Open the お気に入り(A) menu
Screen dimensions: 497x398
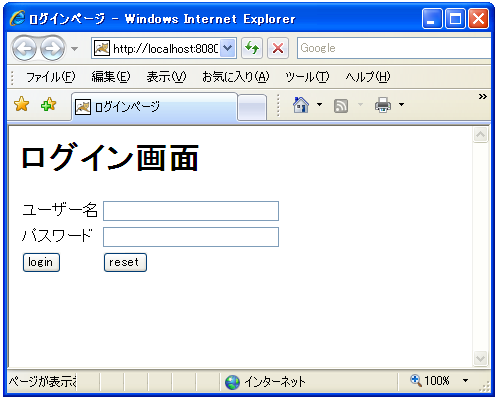click(235, 77)
